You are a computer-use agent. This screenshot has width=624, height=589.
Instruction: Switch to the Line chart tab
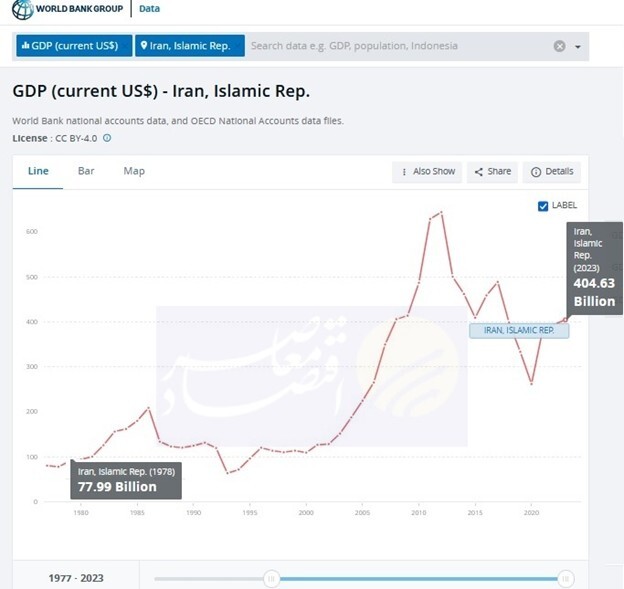38,171
